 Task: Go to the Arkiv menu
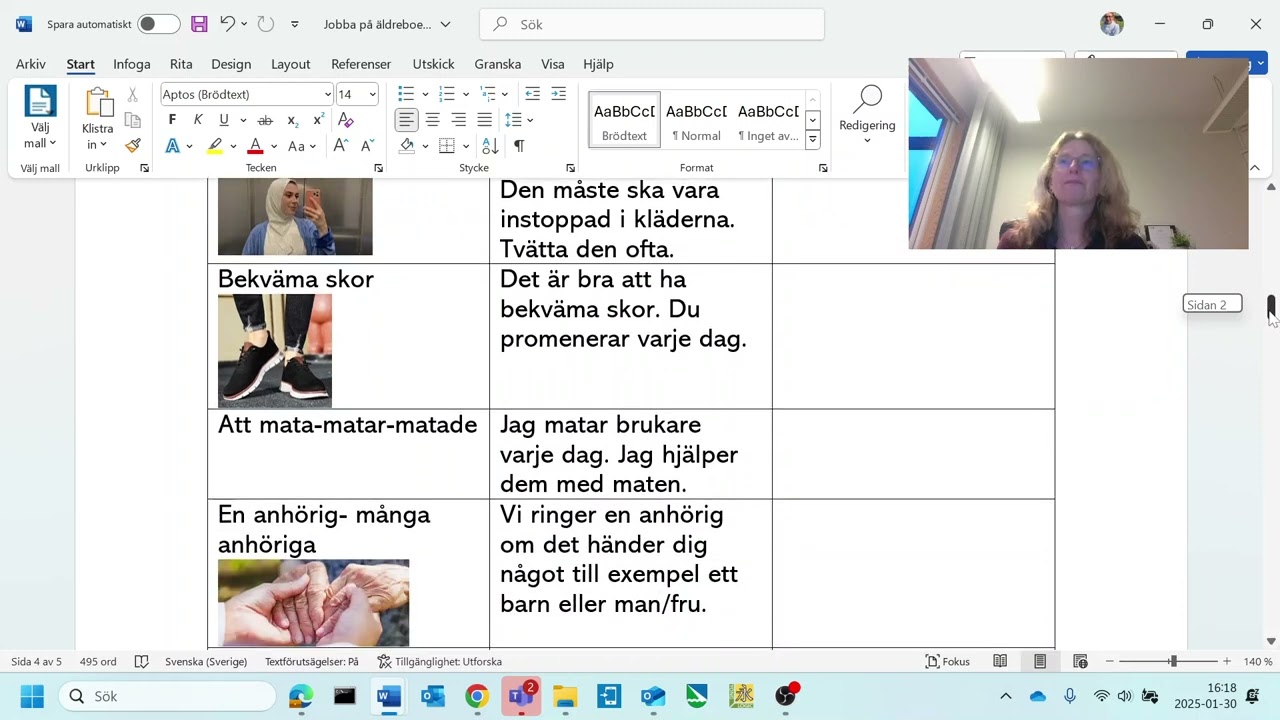[x=31, y=64]
